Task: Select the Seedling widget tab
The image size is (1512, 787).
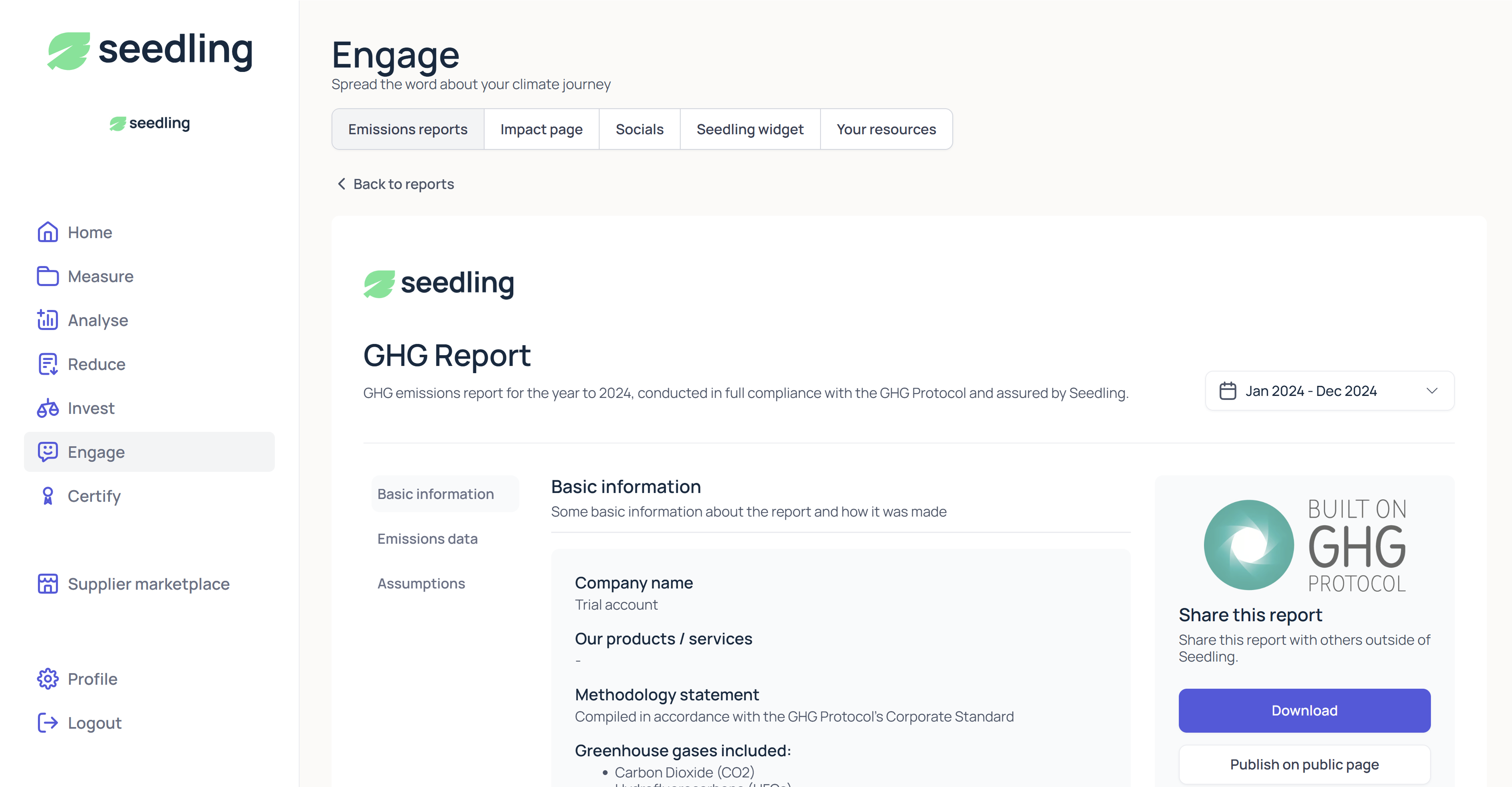Action: pos(749,129)
